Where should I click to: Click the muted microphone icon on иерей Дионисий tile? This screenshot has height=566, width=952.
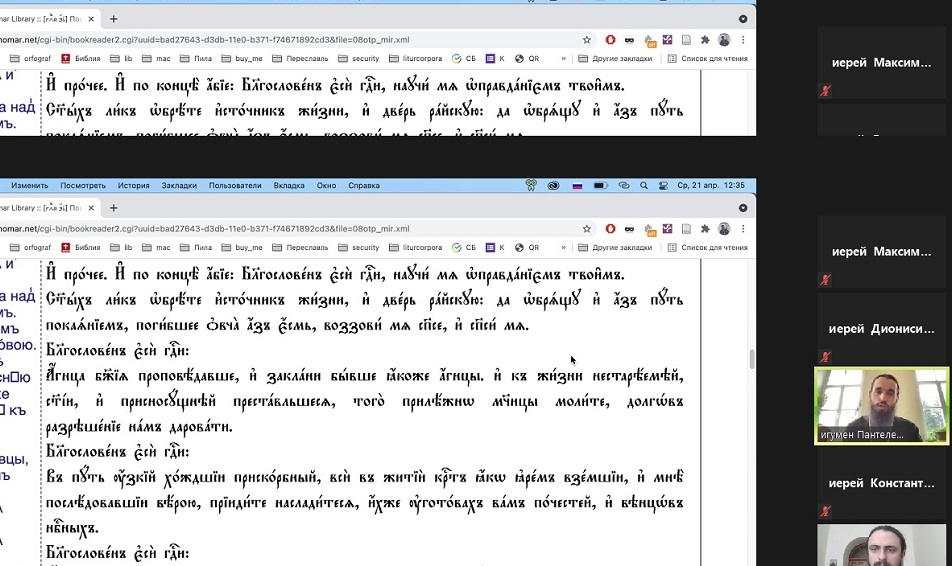(x=826, y=357)
